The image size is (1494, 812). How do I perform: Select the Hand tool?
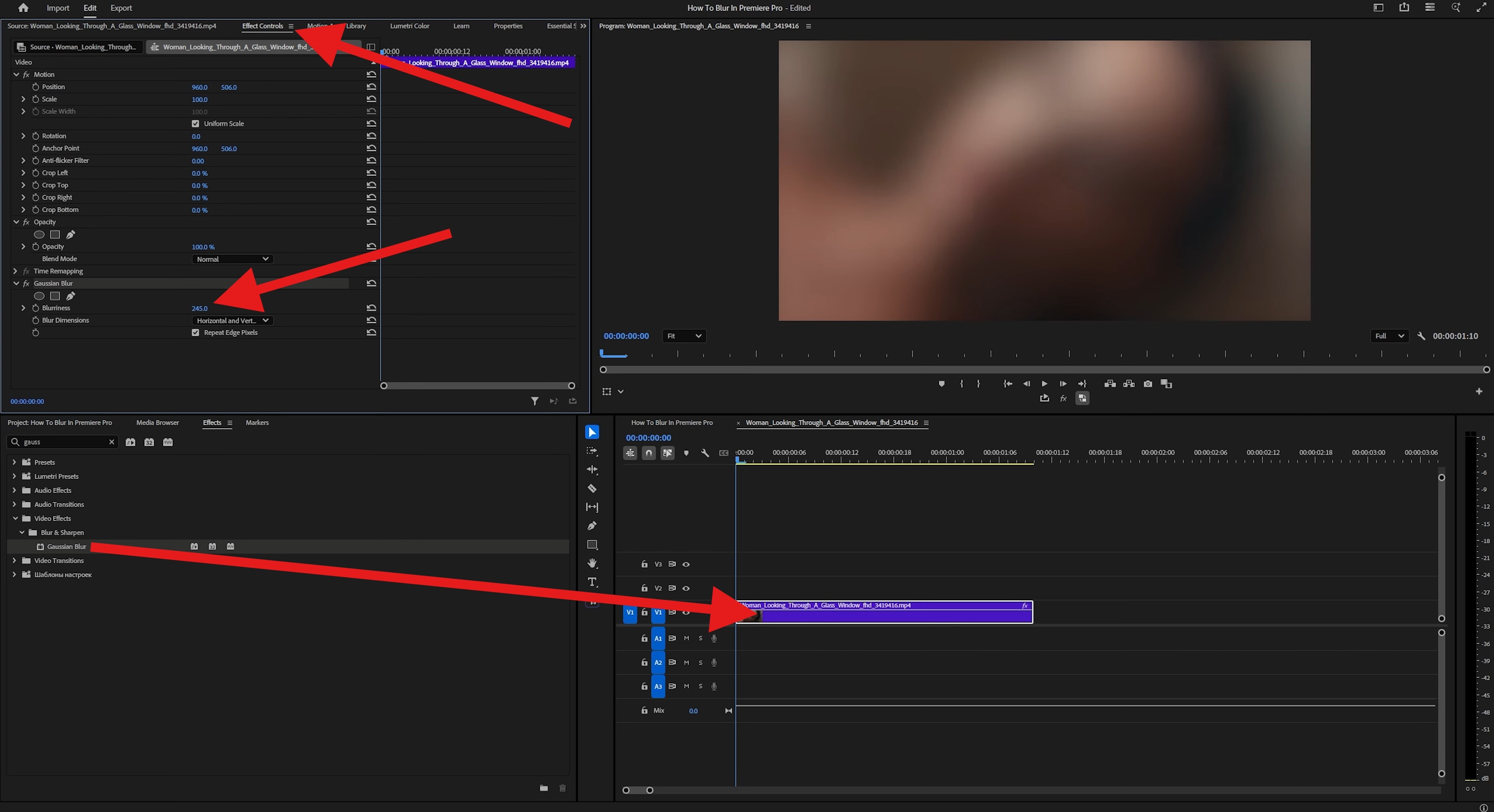tap(592, 563)
